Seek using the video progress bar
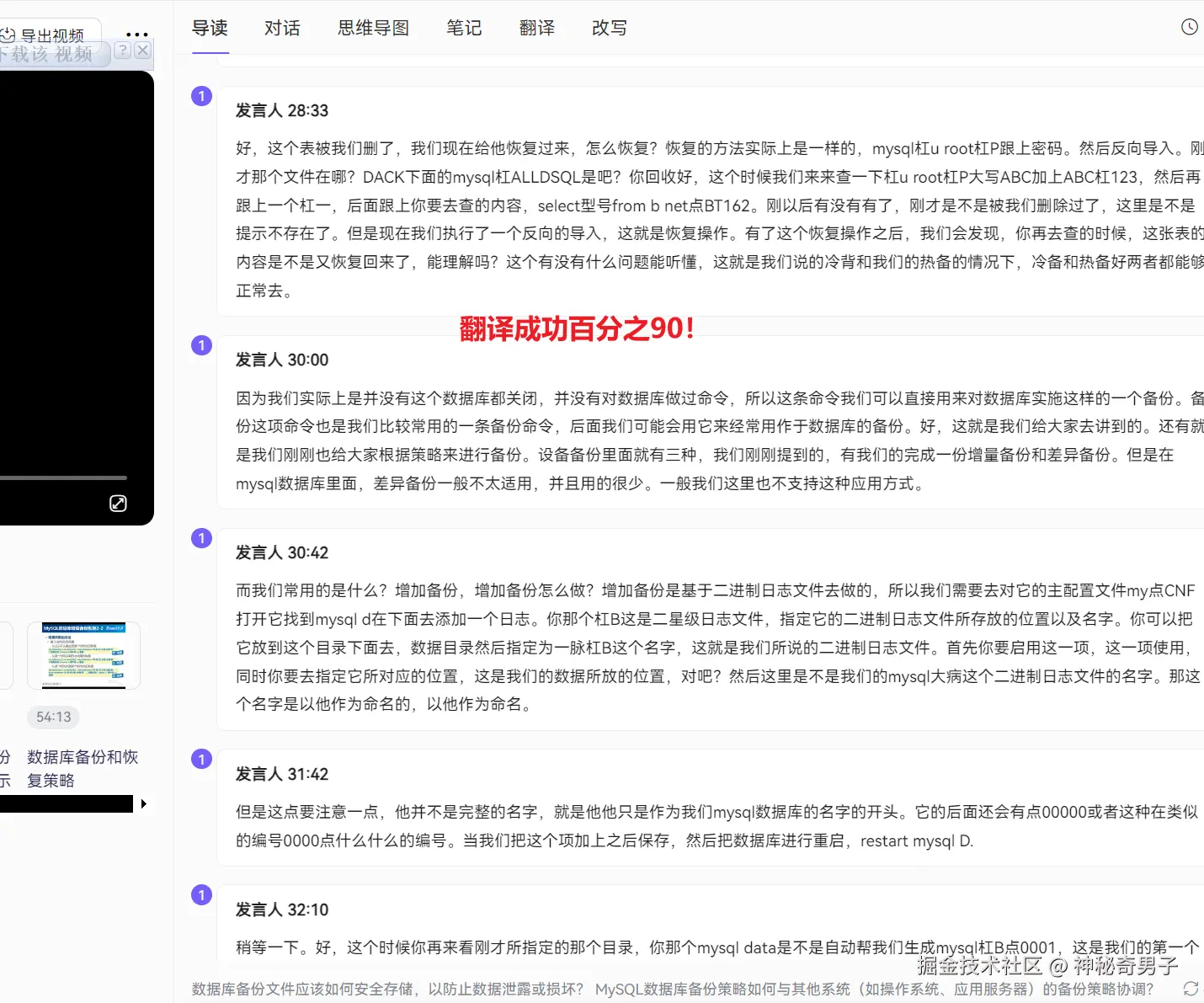The height and width of the screenshot is (1003, 1204). pyautogui.click(x=63, y=477)
